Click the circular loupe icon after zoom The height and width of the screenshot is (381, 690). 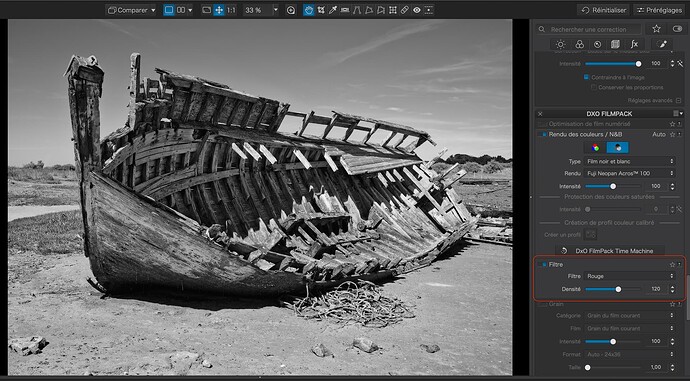(x=291, y=10)
